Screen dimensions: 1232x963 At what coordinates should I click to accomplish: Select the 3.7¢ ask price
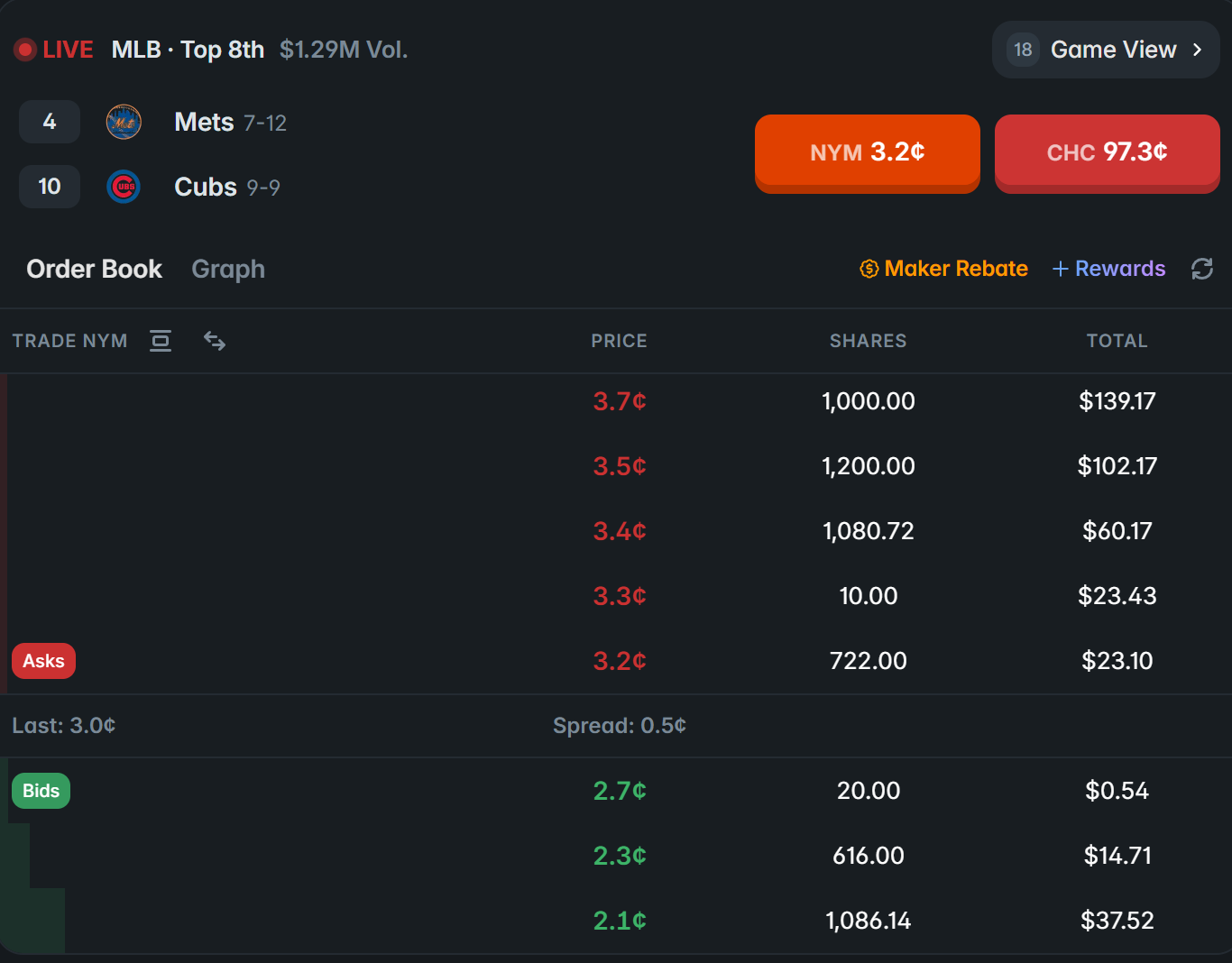click(620, 401)
